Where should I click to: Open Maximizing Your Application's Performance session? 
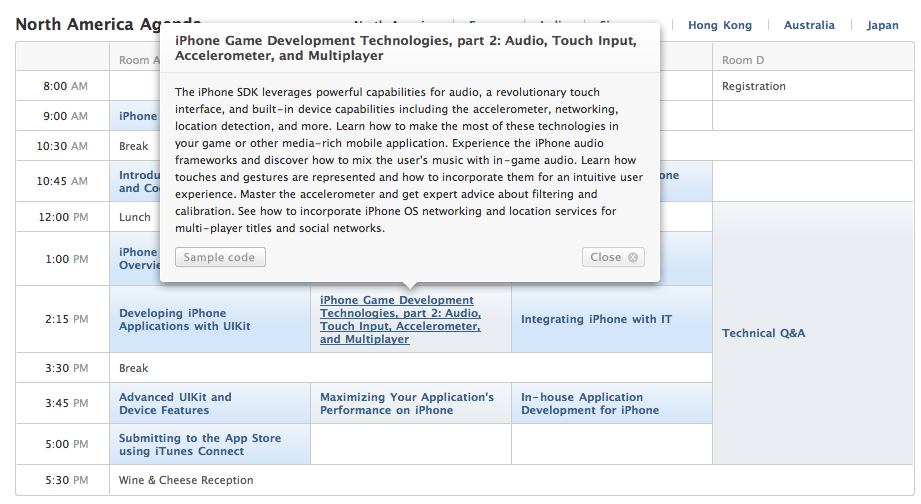[x=406, y=404]
